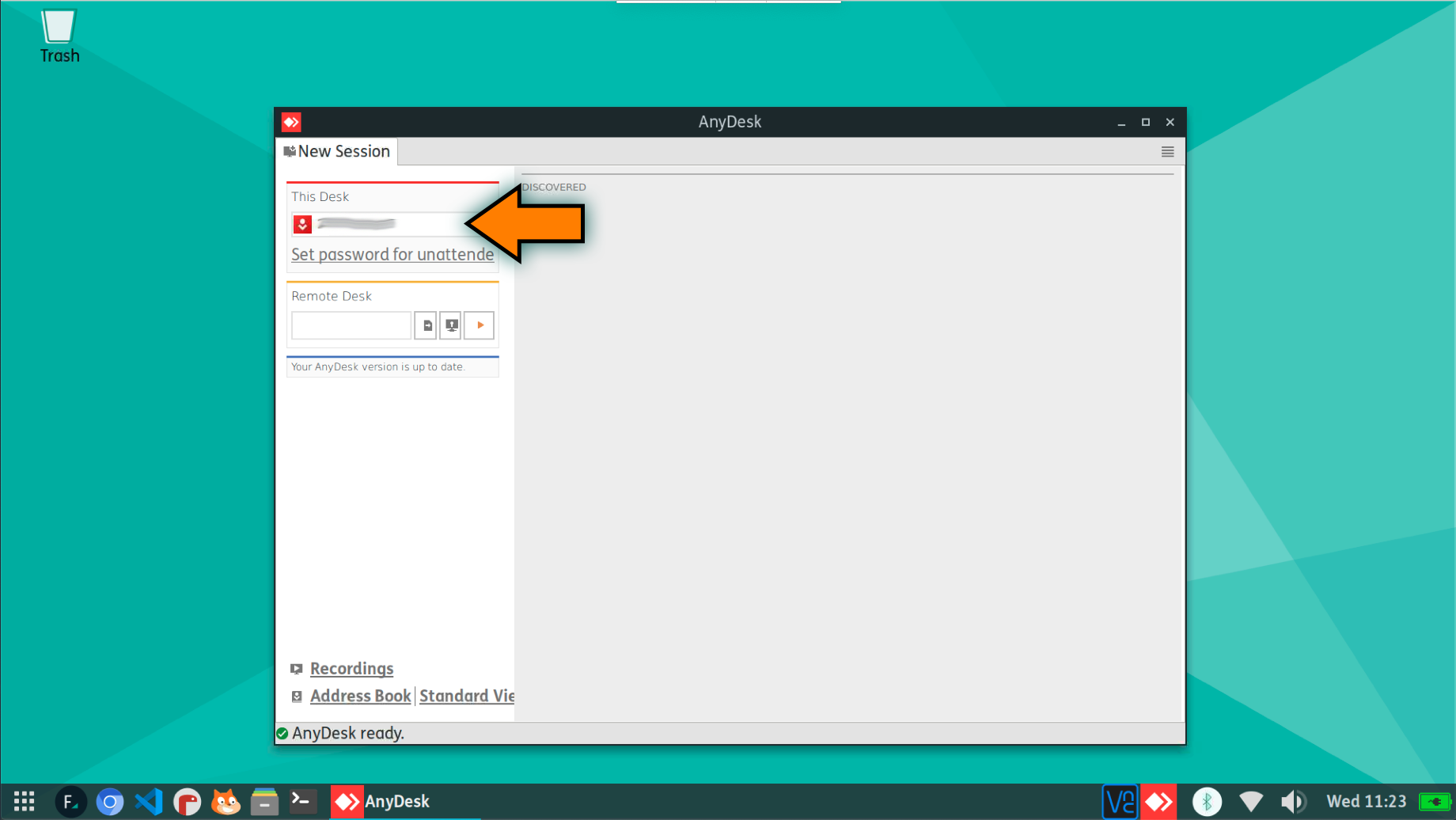Click the volume speaker icon
This screenshot has width=1456, height=820.
[1294, 802]
